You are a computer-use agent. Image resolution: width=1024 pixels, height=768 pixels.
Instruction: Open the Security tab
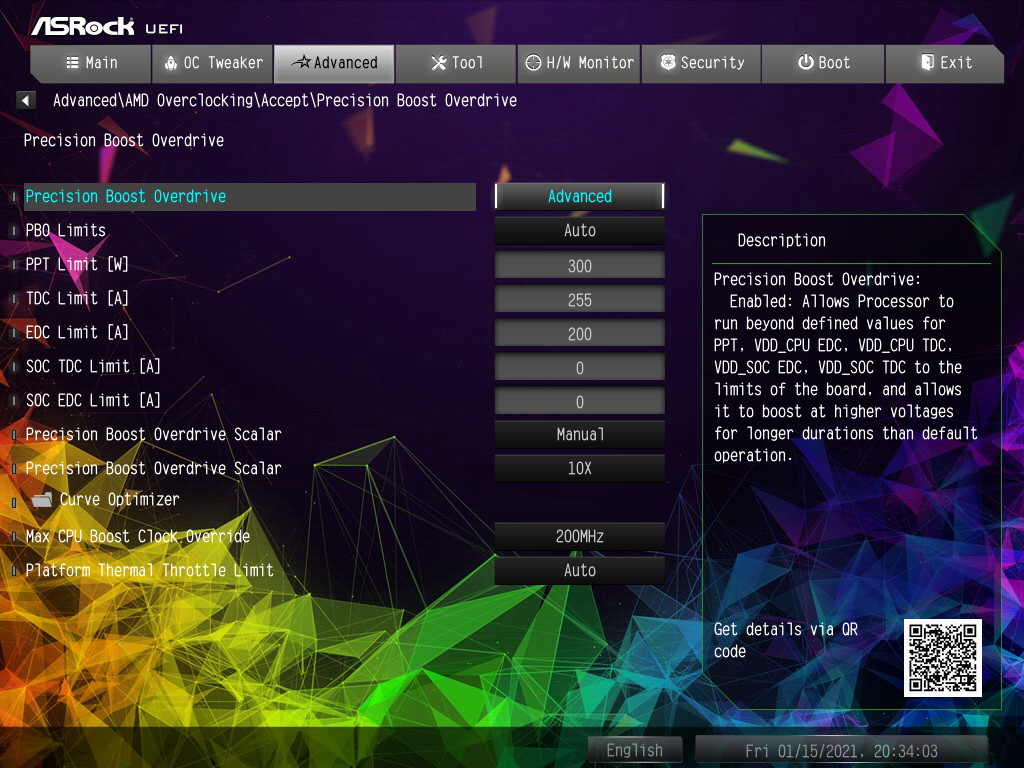[x=701, y=63]
